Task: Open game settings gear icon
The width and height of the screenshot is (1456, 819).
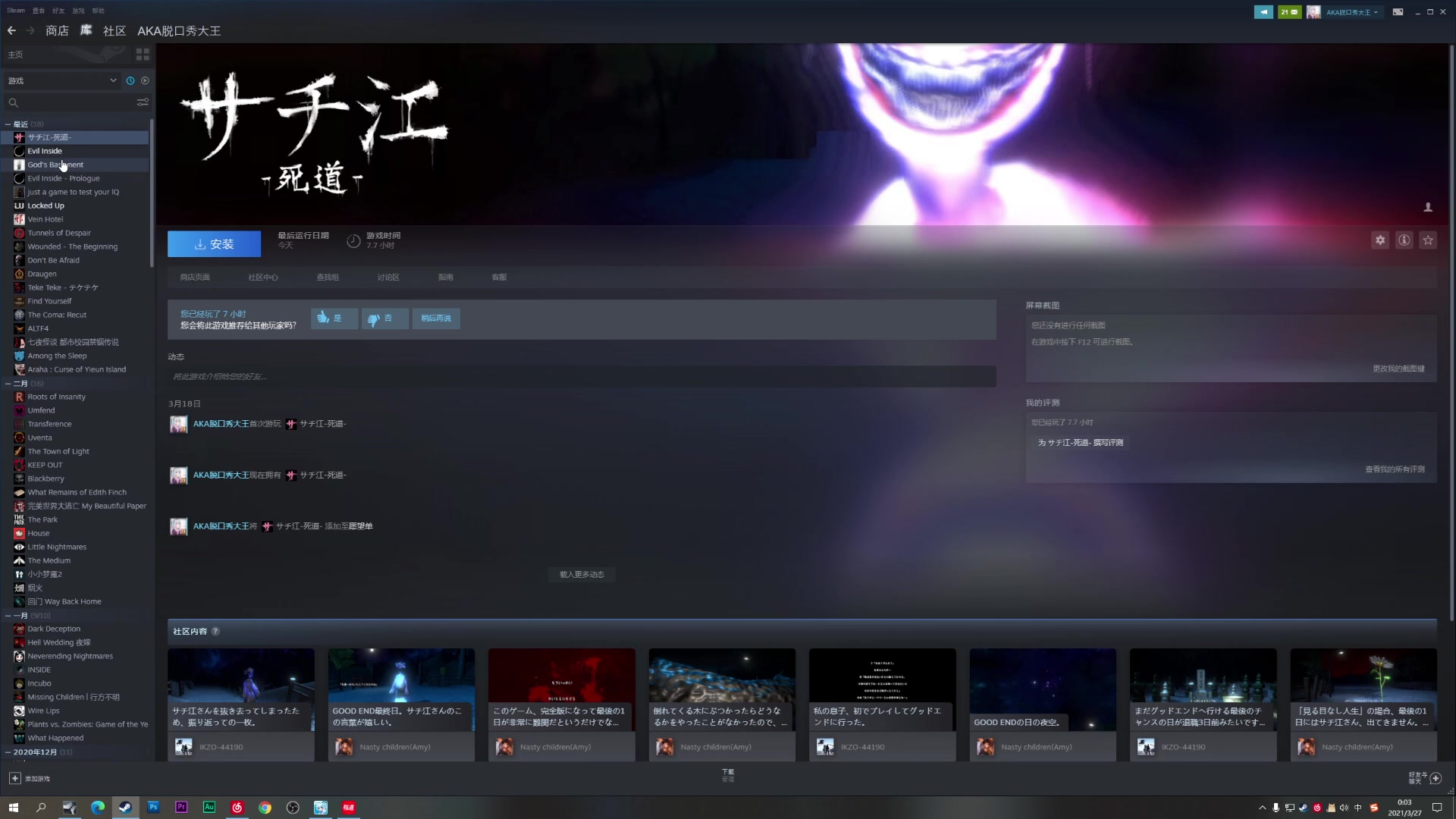Action: (1380, 240)
